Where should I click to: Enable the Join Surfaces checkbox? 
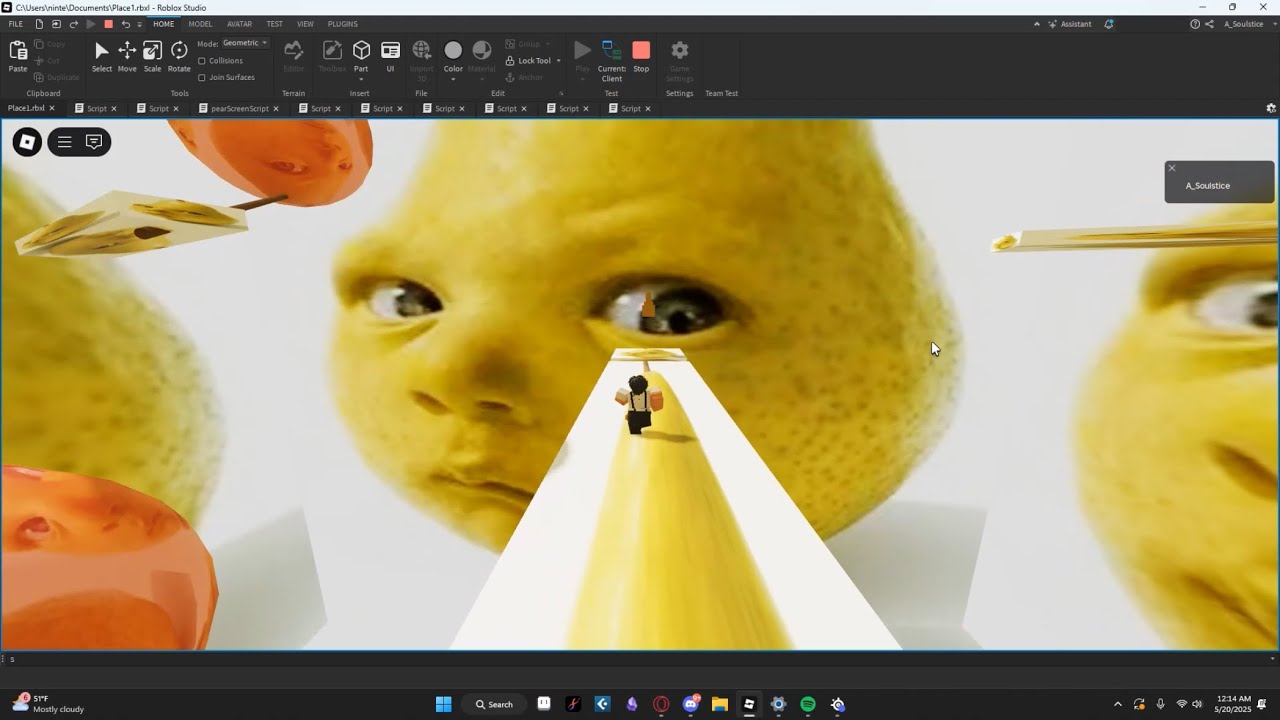(x=202, y=77)
